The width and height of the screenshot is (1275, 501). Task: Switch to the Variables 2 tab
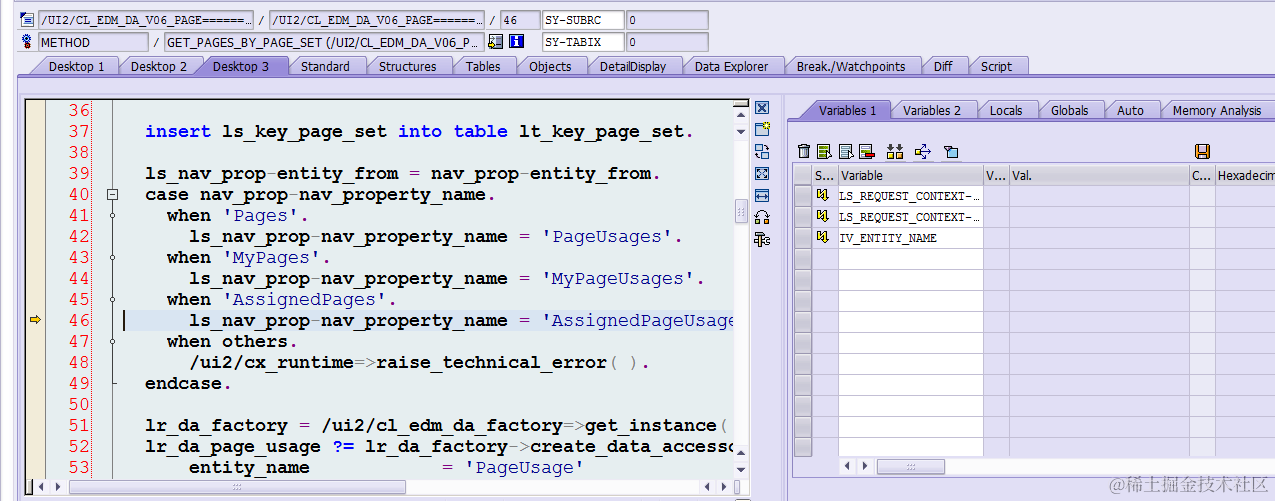pyautogui.click(x=932, y=110)
